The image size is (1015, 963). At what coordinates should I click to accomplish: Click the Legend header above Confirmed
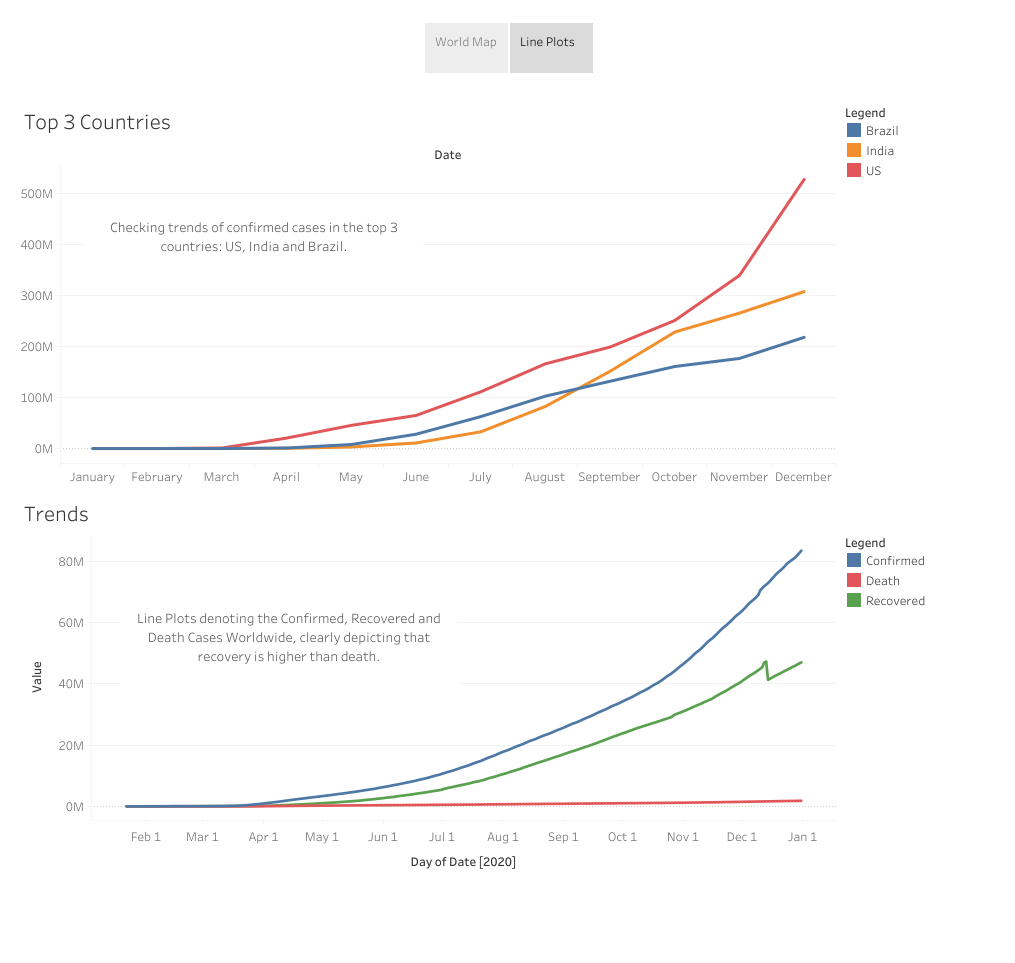pos(865,542)
